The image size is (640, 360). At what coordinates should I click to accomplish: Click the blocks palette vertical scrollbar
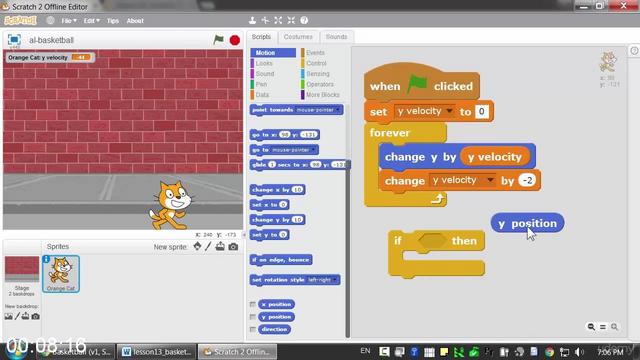tap(348, 249)
